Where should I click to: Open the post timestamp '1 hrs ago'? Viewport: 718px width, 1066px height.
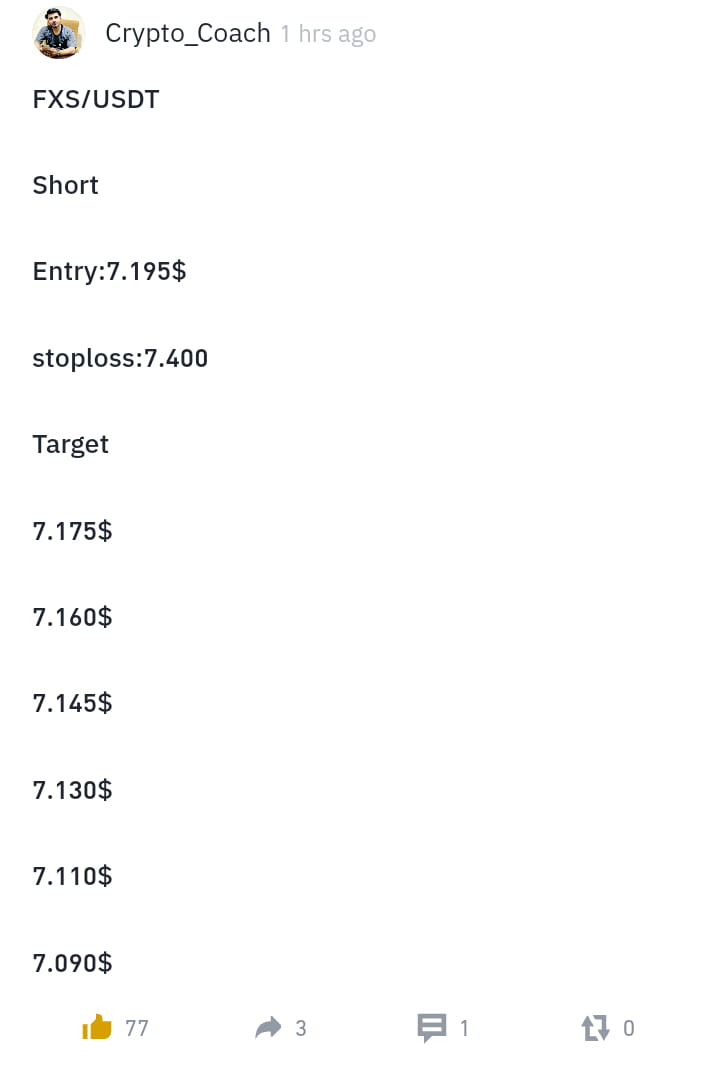328,33
